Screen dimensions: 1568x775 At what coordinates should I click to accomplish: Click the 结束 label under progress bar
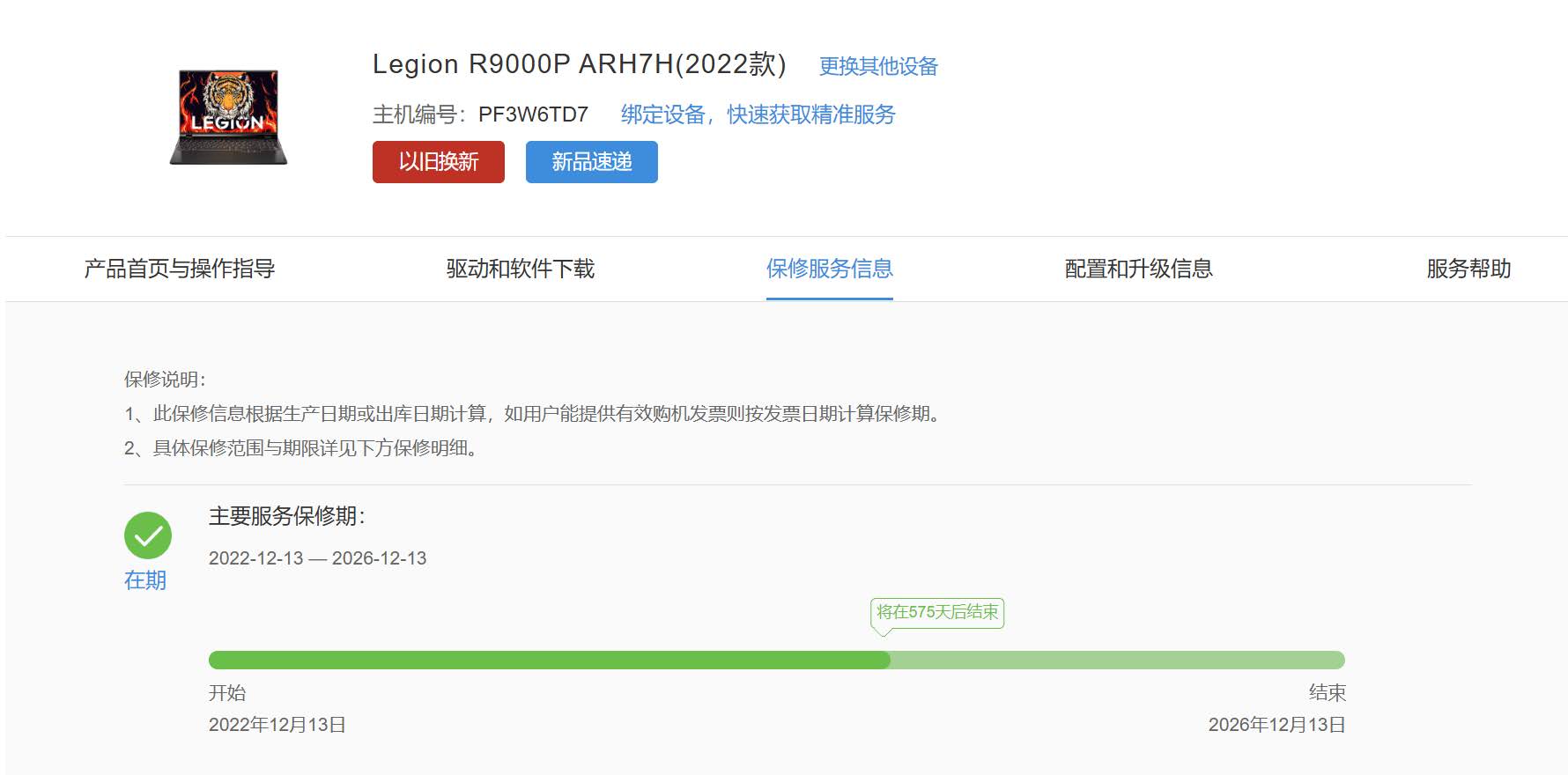pyautogui.click(x=1328, y=693)
